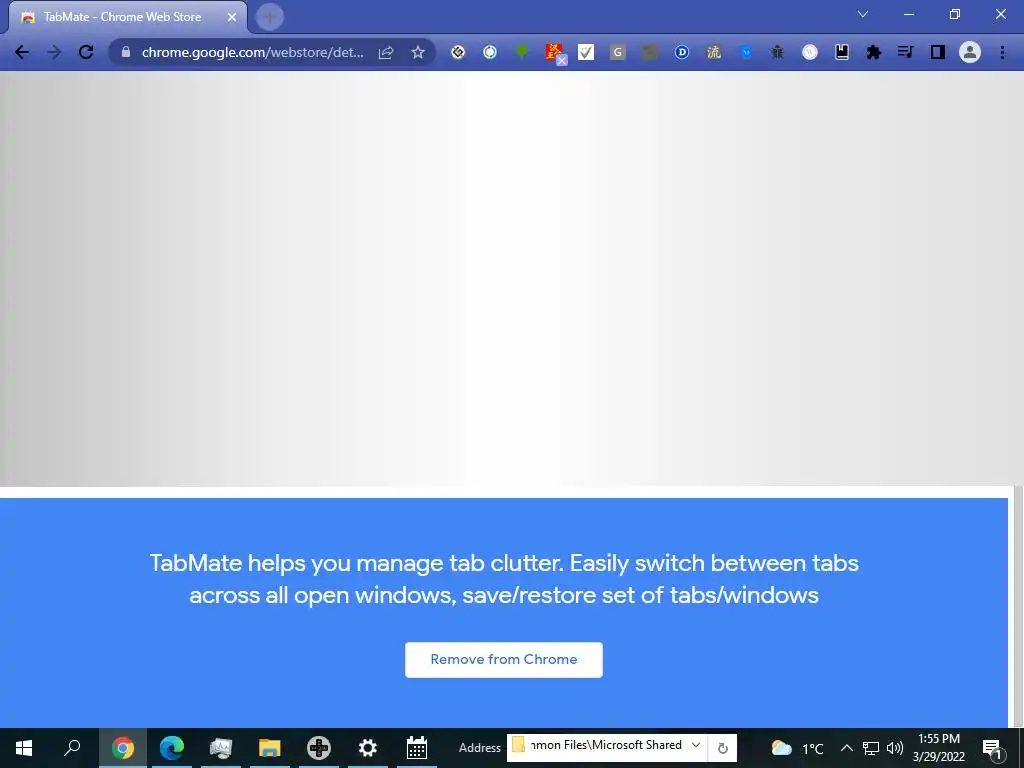Launch Microsoft Edge from taskbar
The width and height of the screenshot is (1024, 768).
172,748
